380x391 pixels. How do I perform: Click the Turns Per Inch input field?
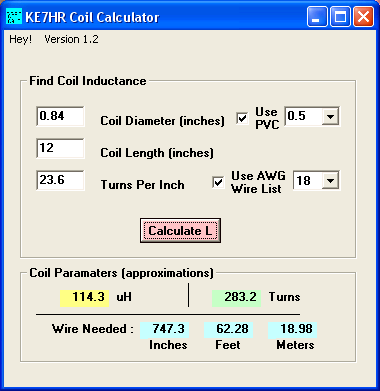point(60,180)
